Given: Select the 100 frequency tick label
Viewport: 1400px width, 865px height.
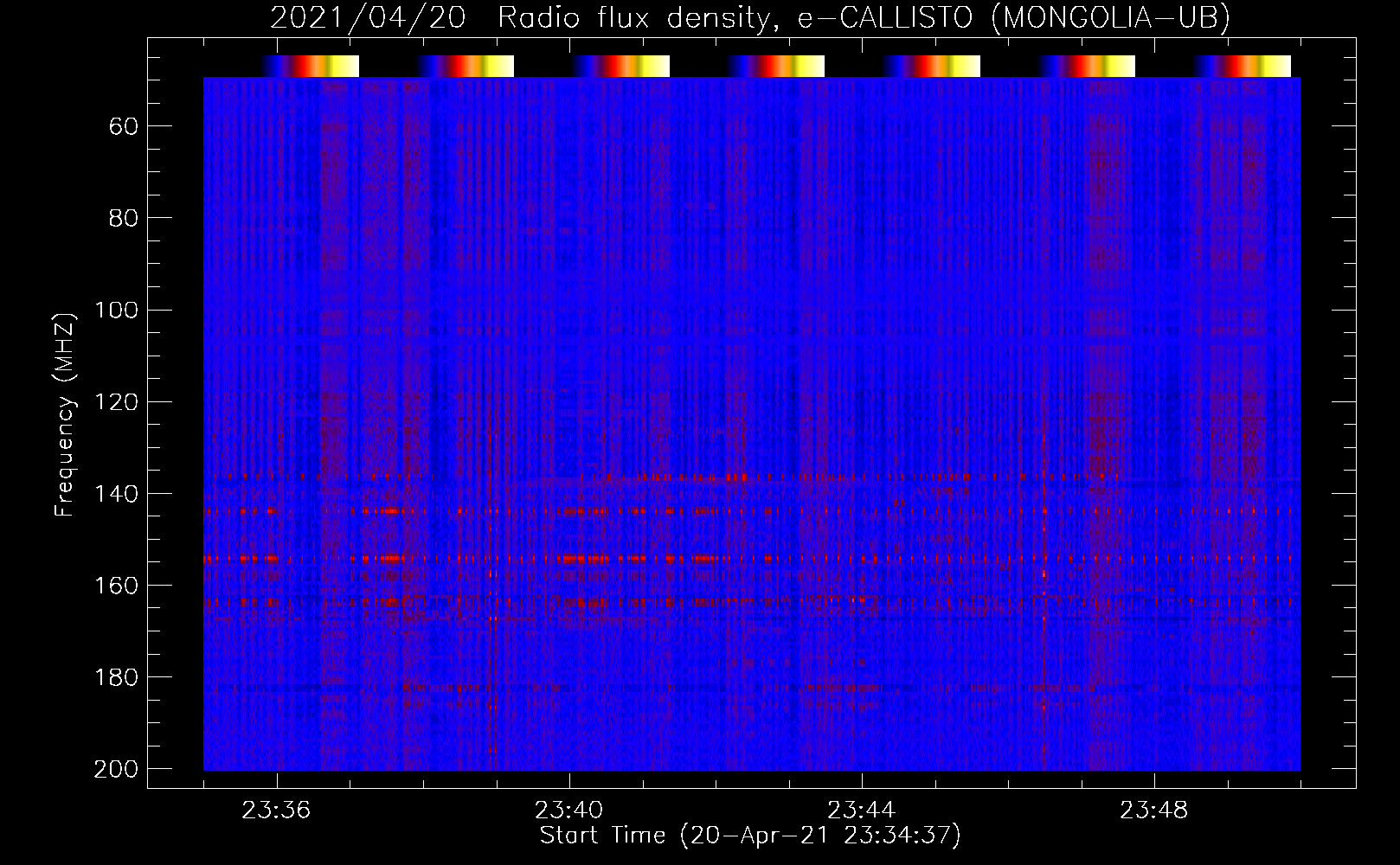Looking at the screenshot, I should coord(117,311).
